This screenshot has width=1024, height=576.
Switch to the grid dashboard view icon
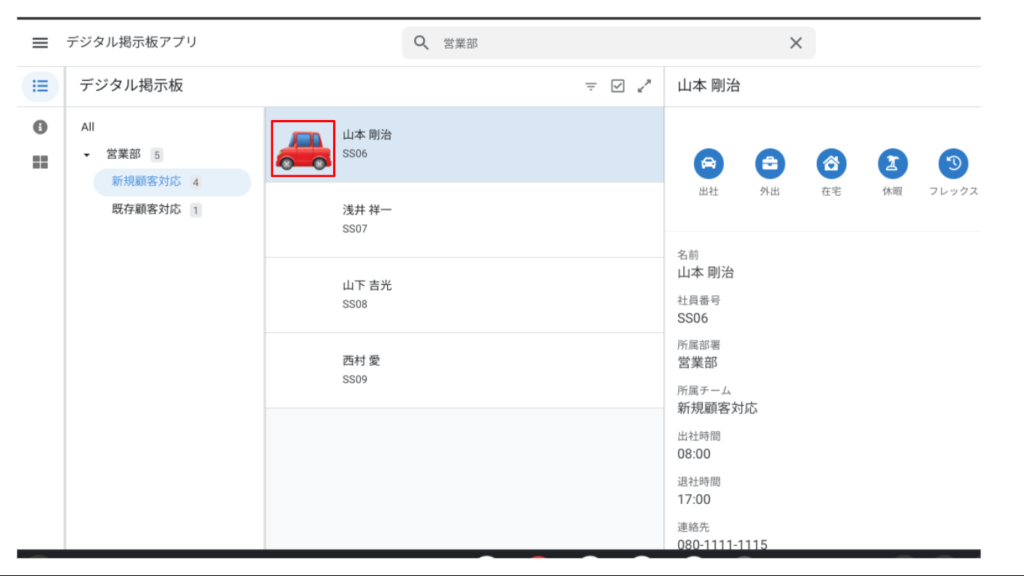click(x=40, y=162)
